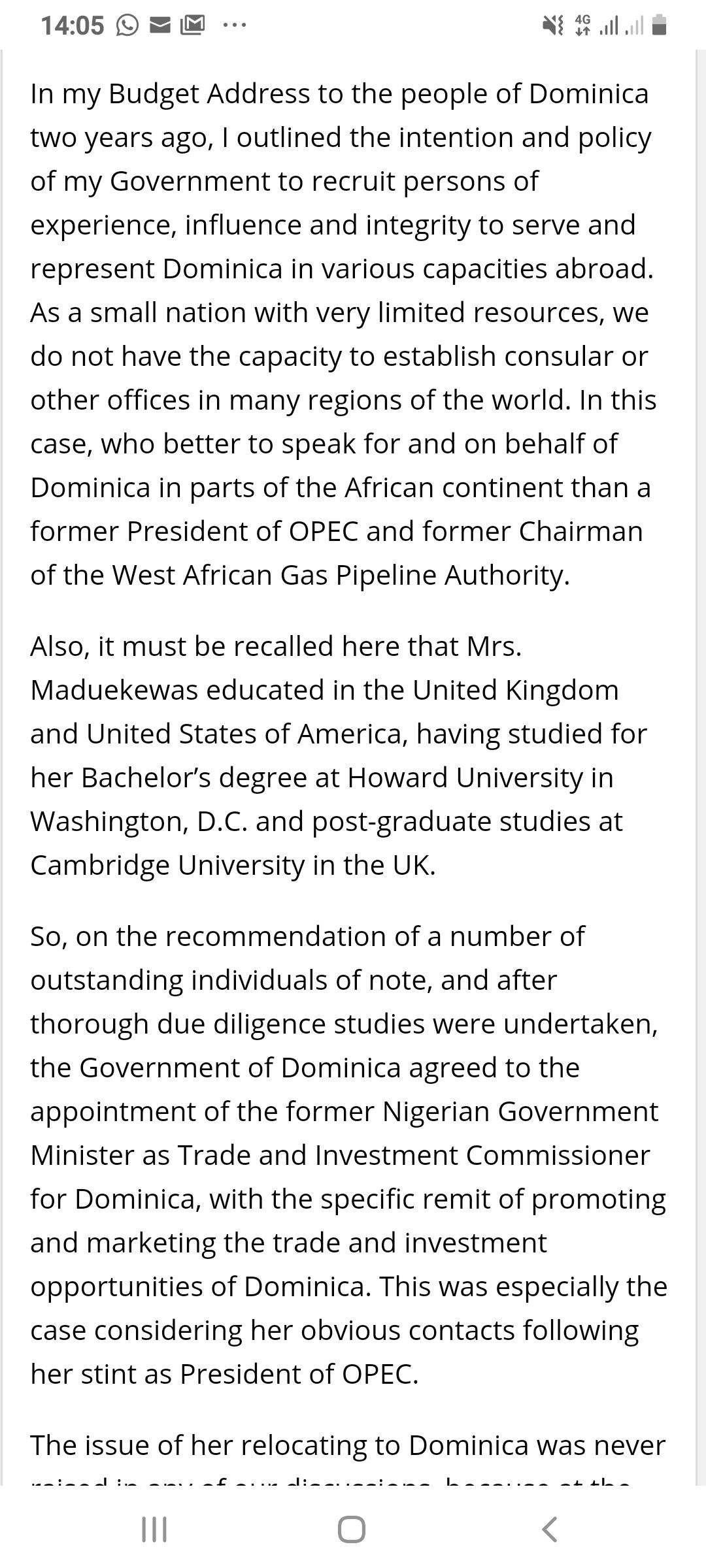The width and height of the screenshot is (706, 1568).
Task: Tap the Gmail notification icon
Action: (192, 25)
